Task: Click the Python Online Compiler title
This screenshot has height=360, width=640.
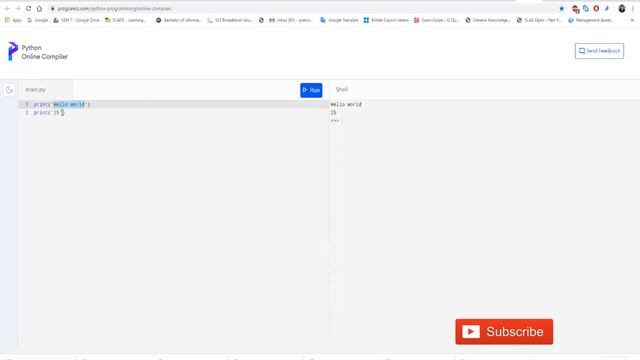Action: click(x=44, y=52)
